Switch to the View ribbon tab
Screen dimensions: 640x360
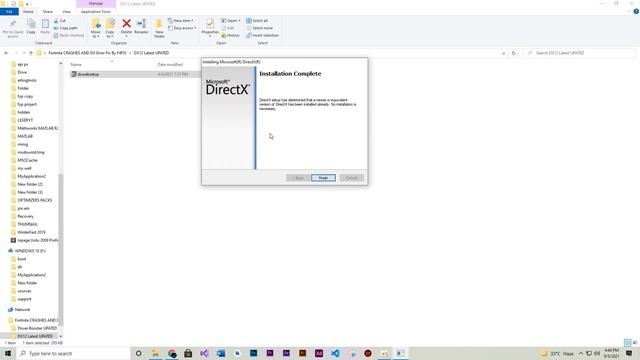66,12
